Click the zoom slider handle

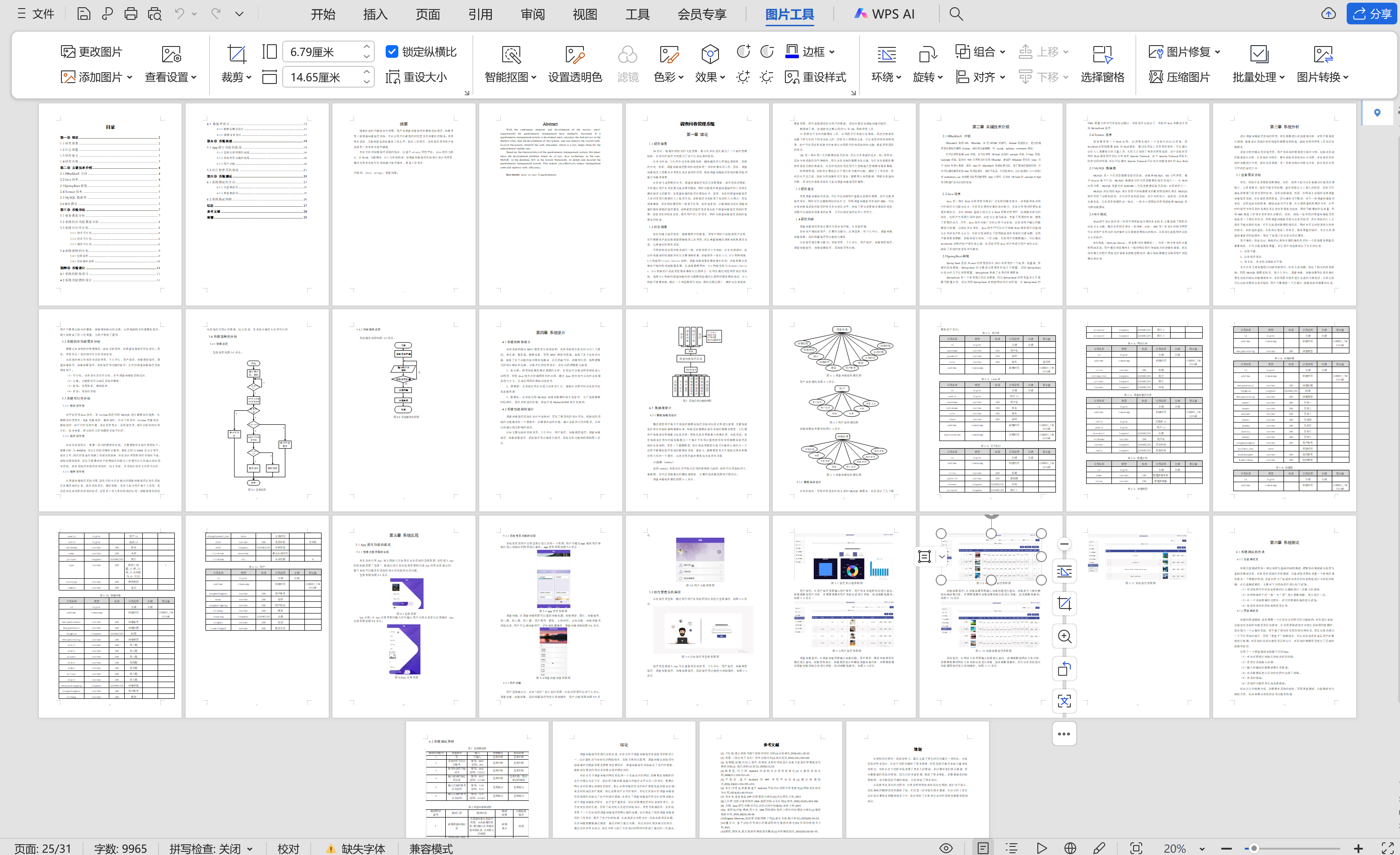click(x=1253, y=848)
